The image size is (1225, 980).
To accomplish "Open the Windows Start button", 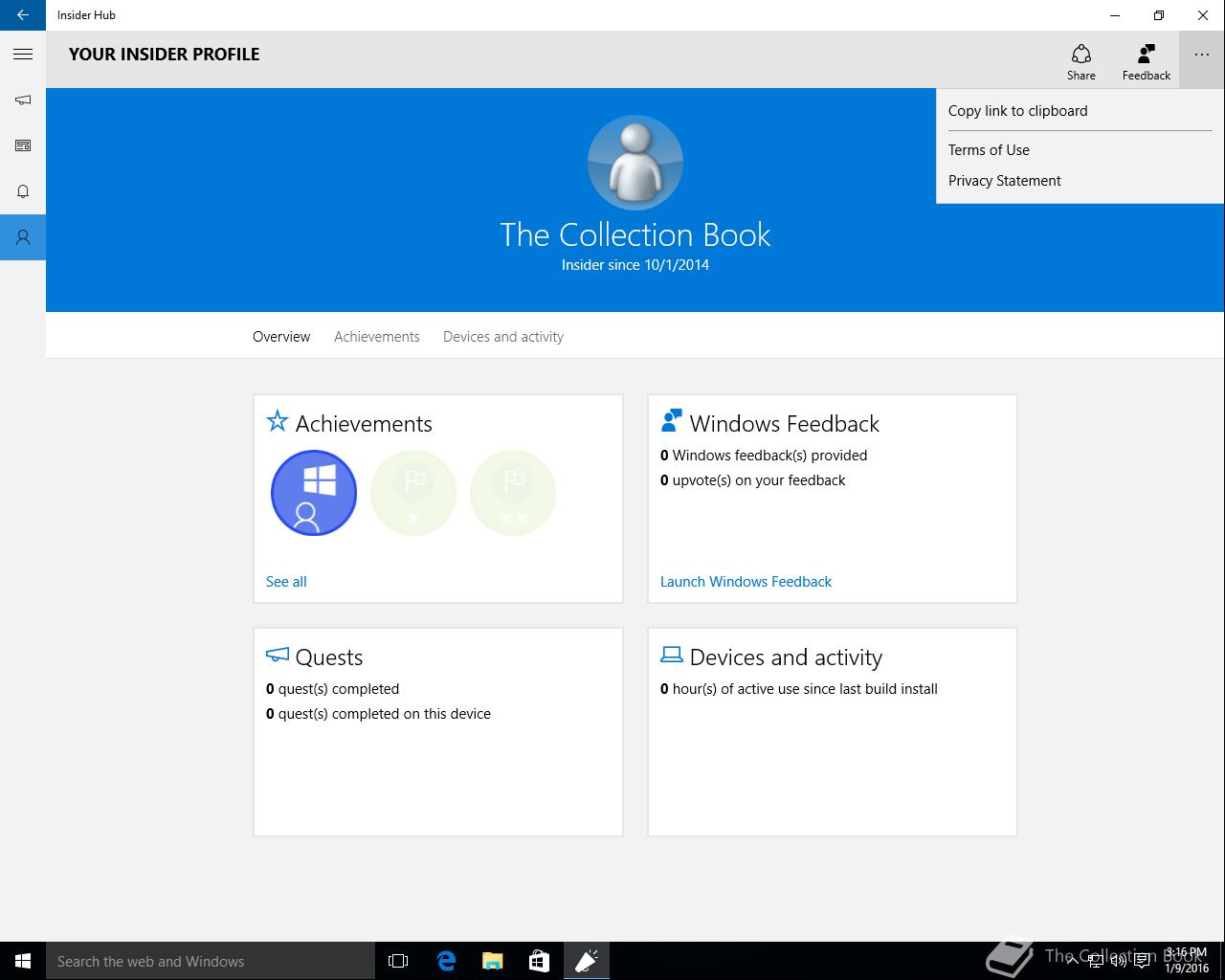I will coord(23,961).
